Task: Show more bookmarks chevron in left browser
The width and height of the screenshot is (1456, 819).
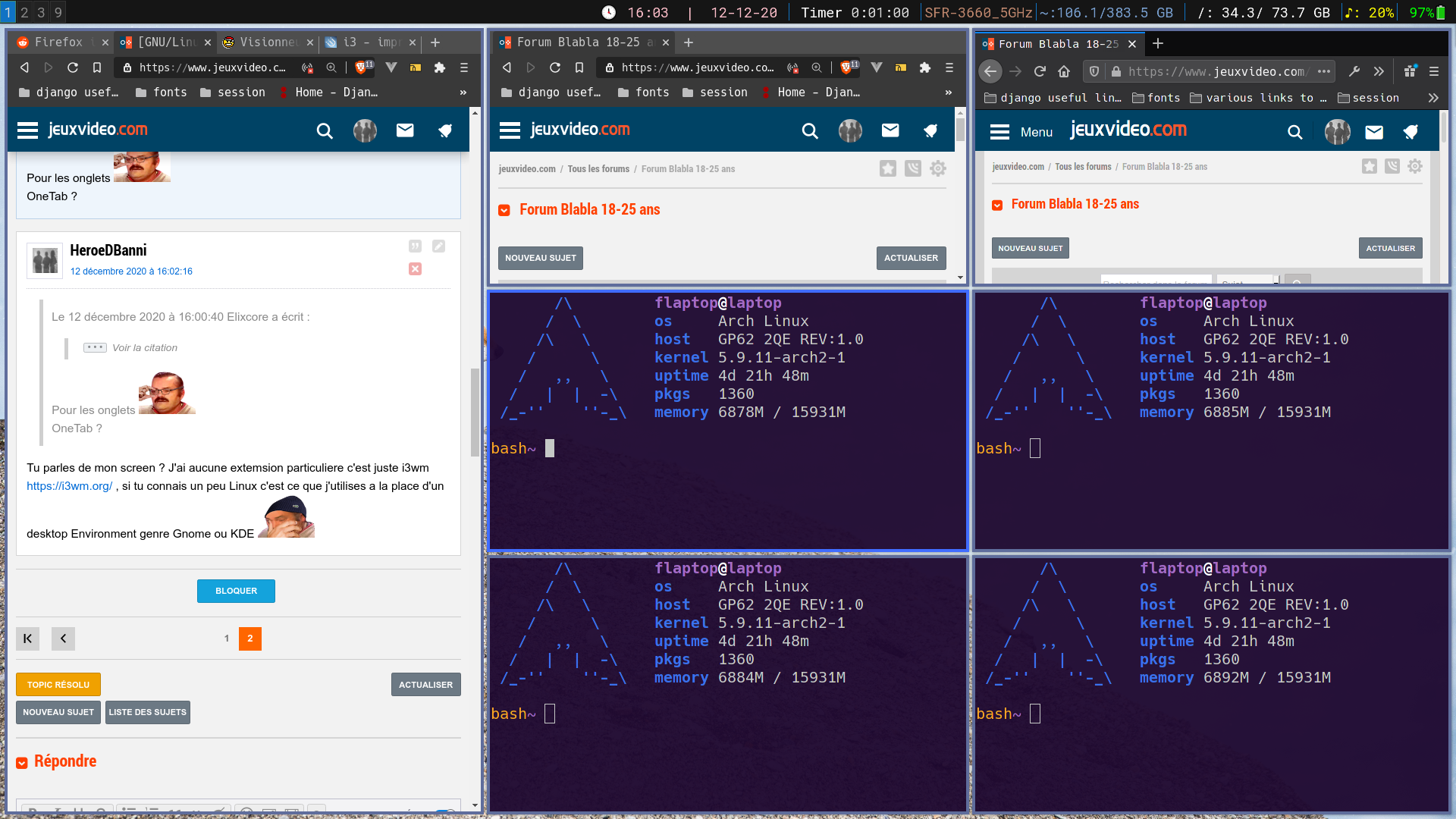Action: click(x=463, y=93)
